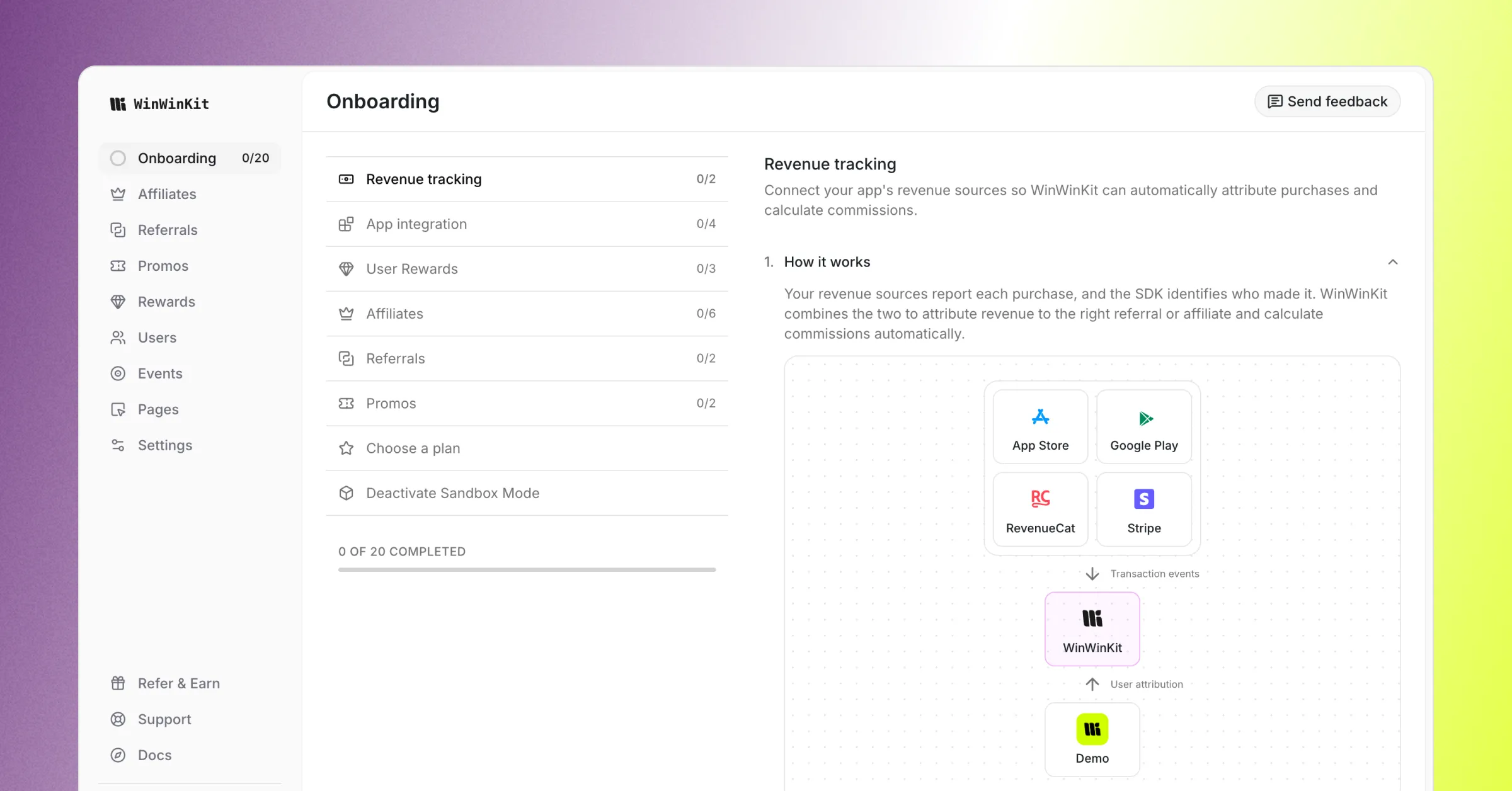
Task: Click the diamond icon beside sidebar Rewards
Action: pyautogui.click(x=118, y=302)
